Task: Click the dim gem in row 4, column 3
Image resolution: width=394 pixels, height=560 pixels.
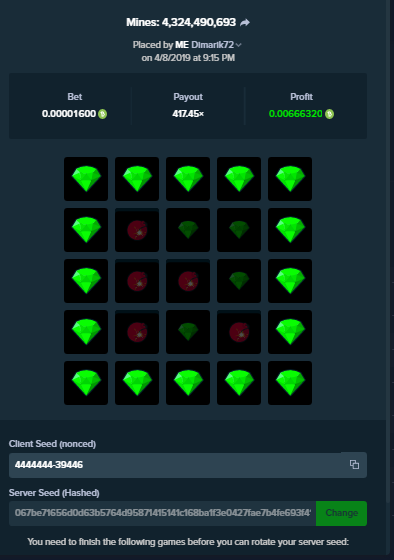Action: (x=188, y=332)
